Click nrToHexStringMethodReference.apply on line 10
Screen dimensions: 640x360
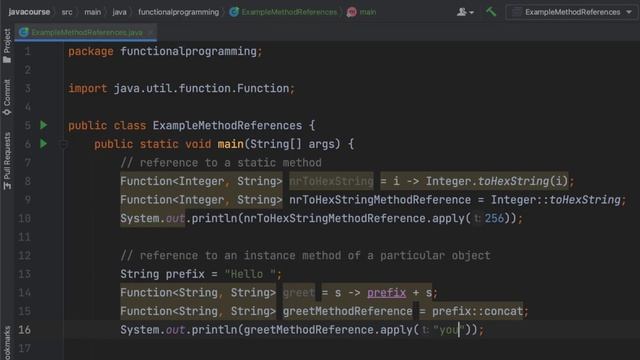coord(354,218)
